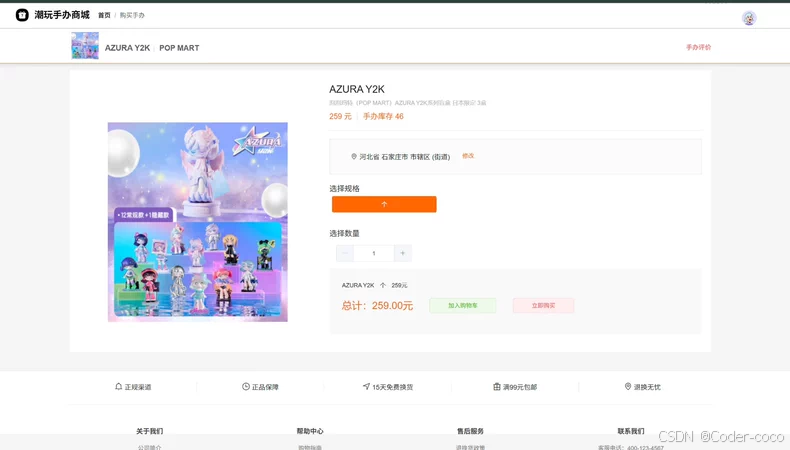
Task: Decrease quantity with the minus button
Action: [345, 253]
